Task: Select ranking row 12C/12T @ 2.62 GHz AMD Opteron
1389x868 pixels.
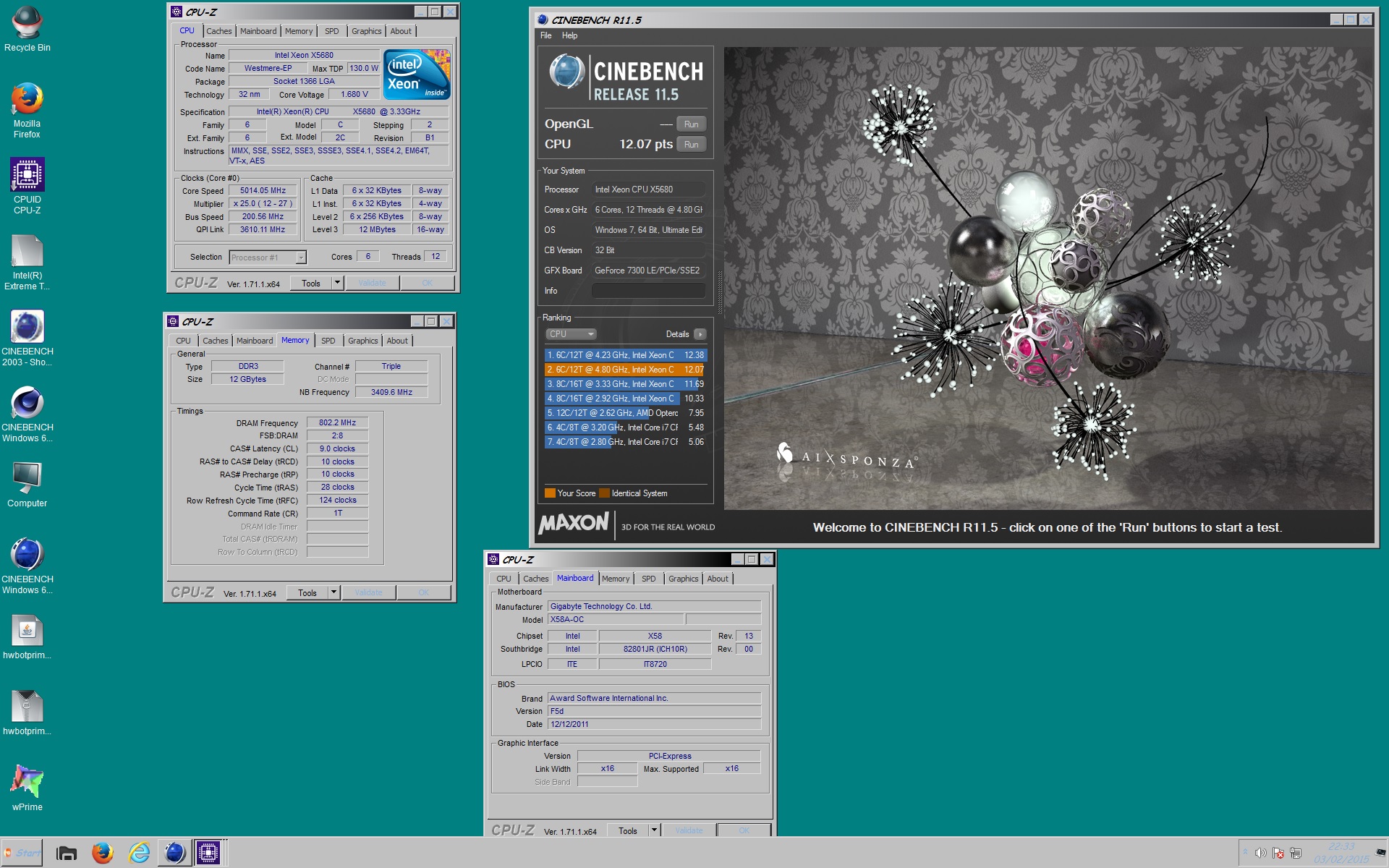Action: [x=625, y=413]
